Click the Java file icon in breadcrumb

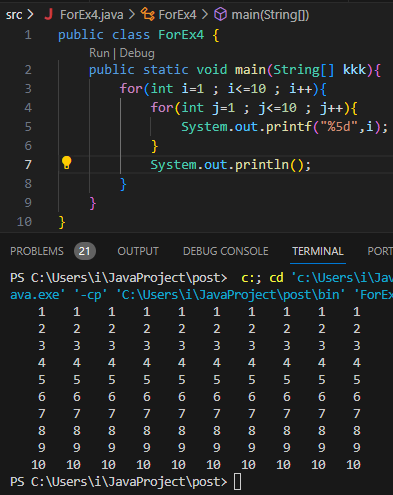49,14
